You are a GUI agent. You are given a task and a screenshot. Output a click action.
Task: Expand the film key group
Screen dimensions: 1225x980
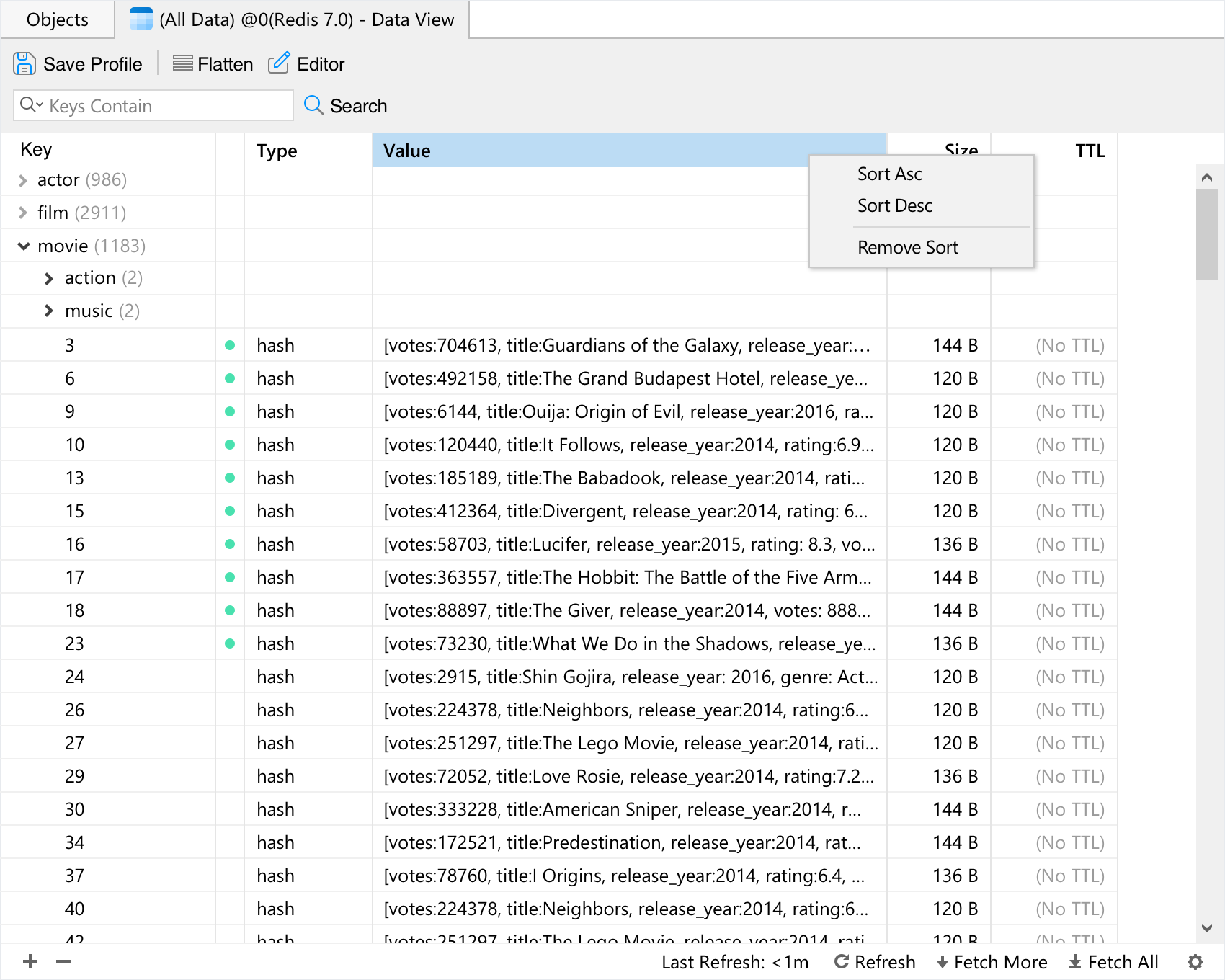pyautogui.click(x=23, y=213)
